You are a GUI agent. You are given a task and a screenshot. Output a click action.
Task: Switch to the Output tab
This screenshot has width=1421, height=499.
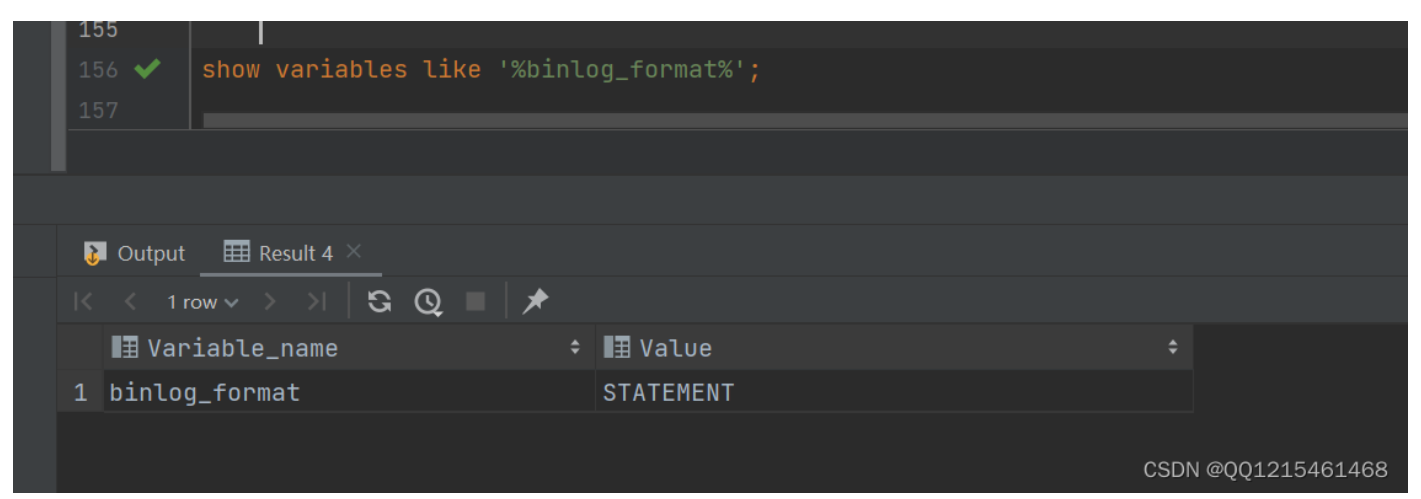click(x=135, y=254)
